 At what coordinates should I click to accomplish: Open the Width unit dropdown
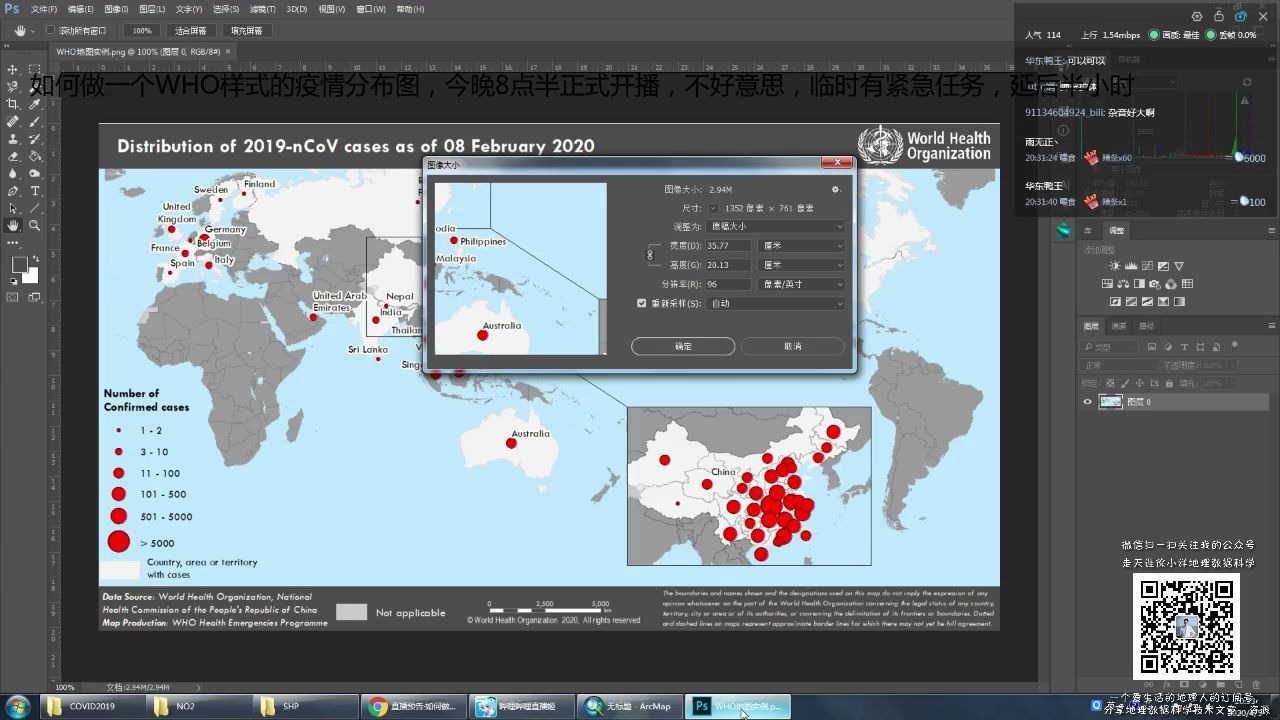(x=802, y=246)
